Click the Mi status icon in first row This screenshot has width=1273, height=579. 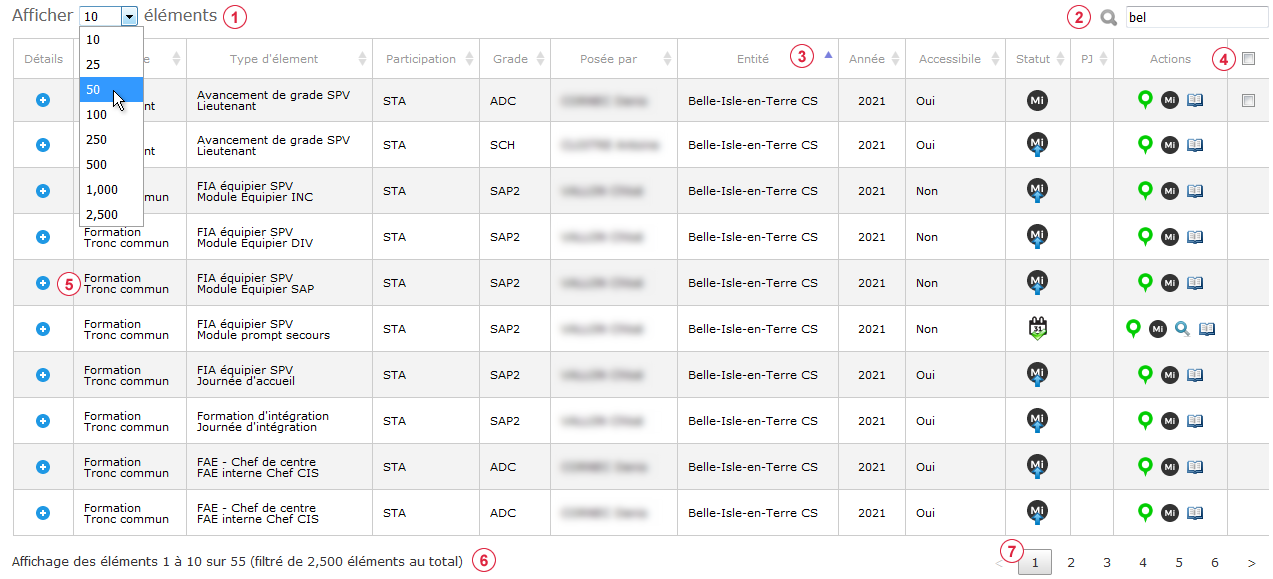(x=1037, y=100)
